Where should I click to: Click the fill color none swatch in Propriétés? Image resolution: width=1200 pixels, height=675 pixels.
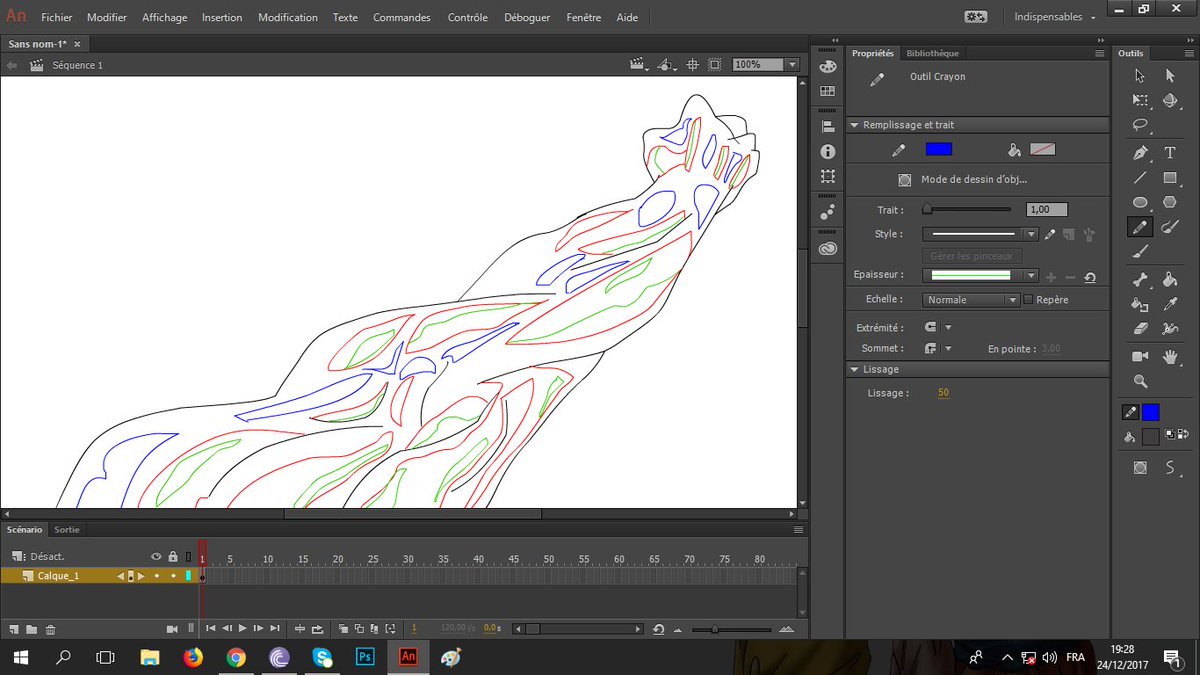(1043, 149)
